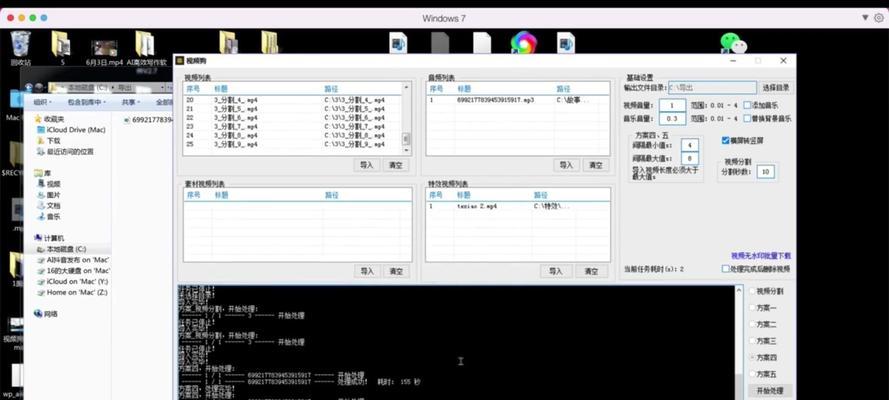Select 网络 in the Explorer sidebar
The image size is (889, 400).
[x=46, y=314]
